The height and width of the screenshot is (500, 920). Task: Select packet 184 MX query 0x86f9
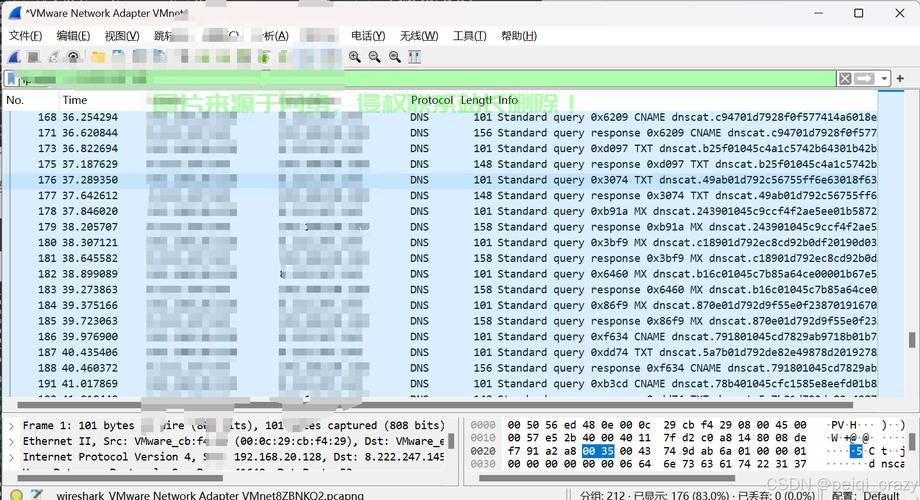coord(440,305)
